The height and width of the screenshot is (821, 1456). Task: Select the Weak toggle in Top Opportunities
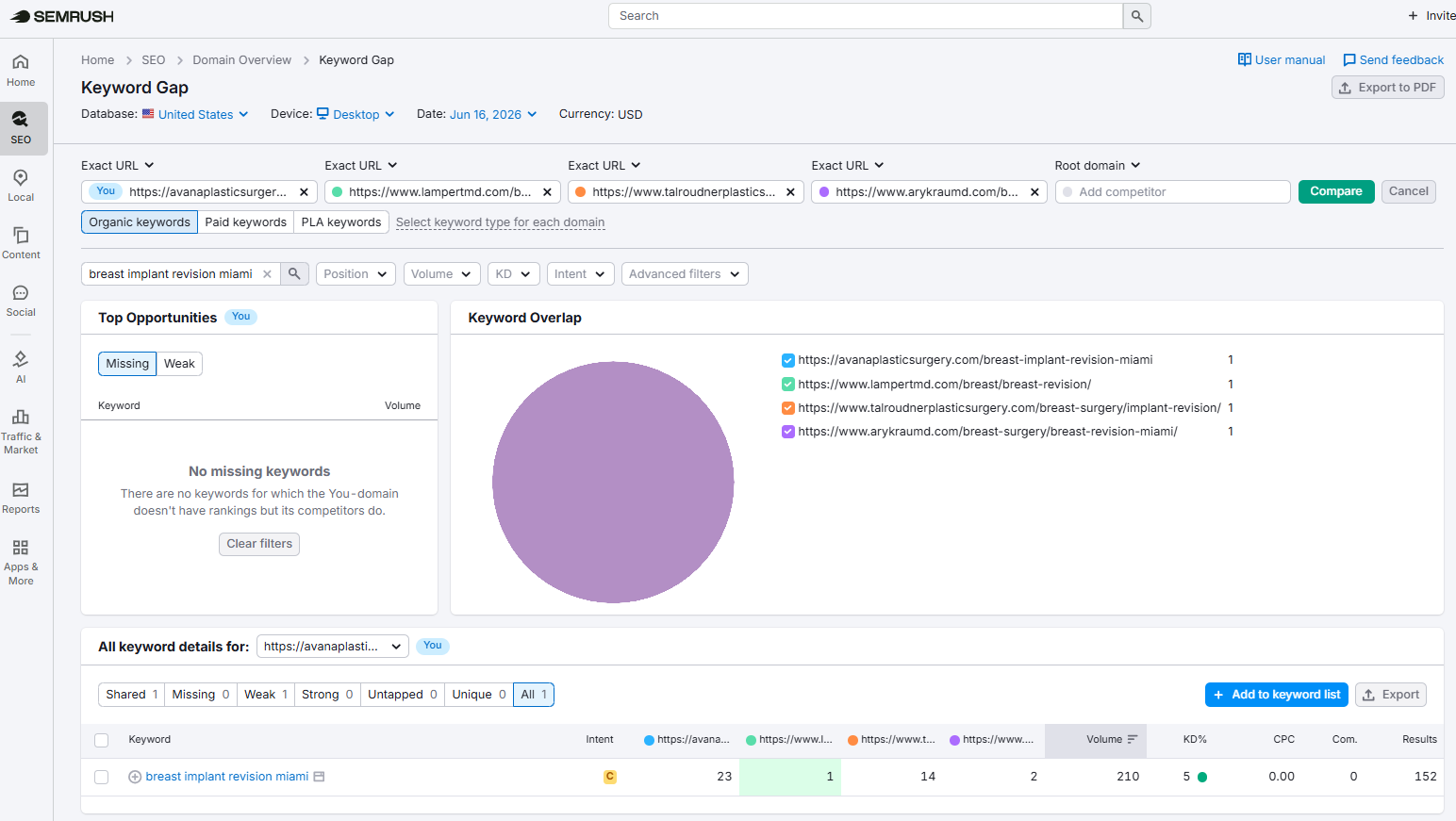(x=179, y=364)
